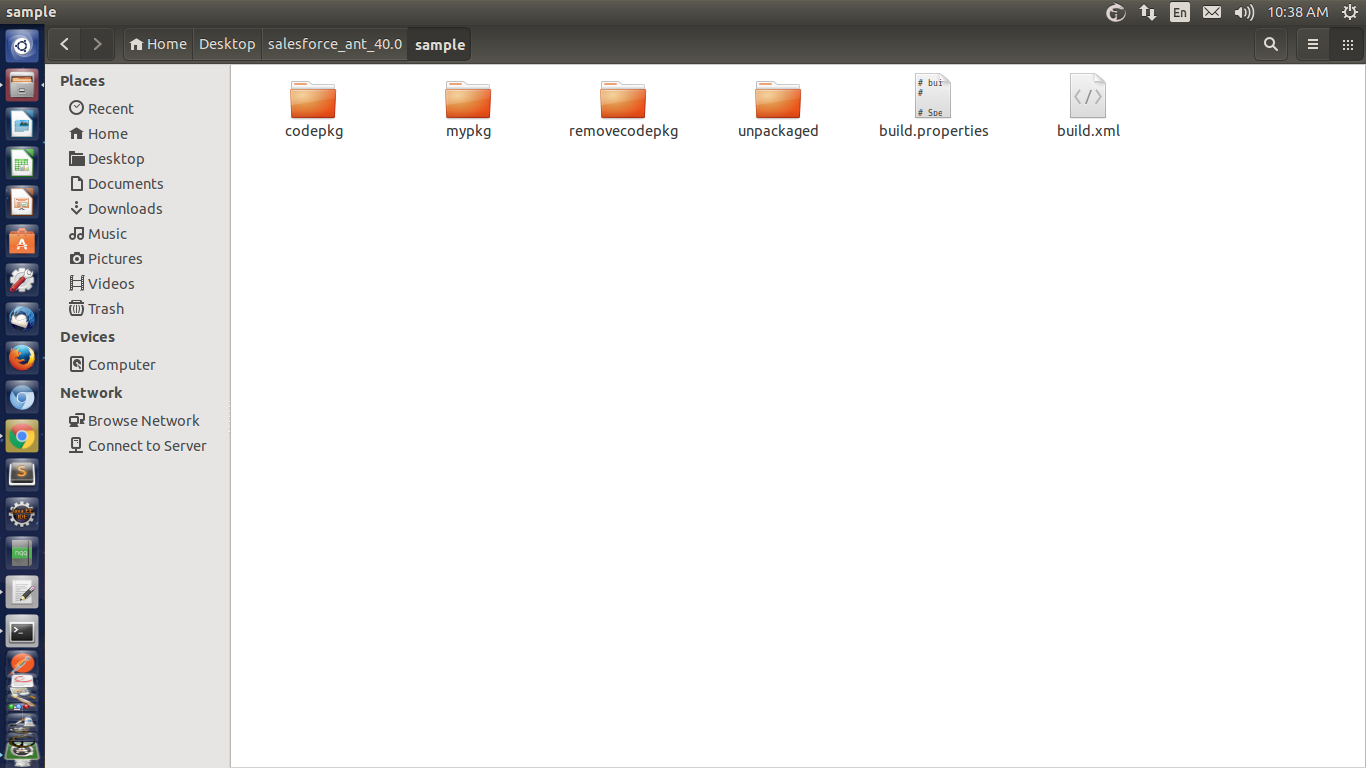Open the volume indicator menu
The image size is (1366, 768).
tap(1244, 12)
